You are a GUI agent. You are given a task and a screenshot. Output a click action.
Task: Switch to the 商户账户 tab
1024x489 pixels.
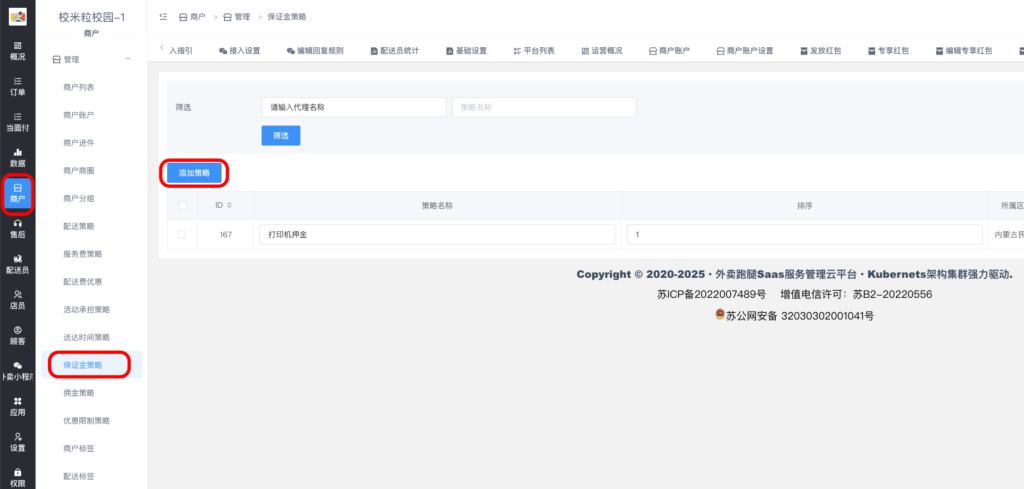tap(669, 51)
